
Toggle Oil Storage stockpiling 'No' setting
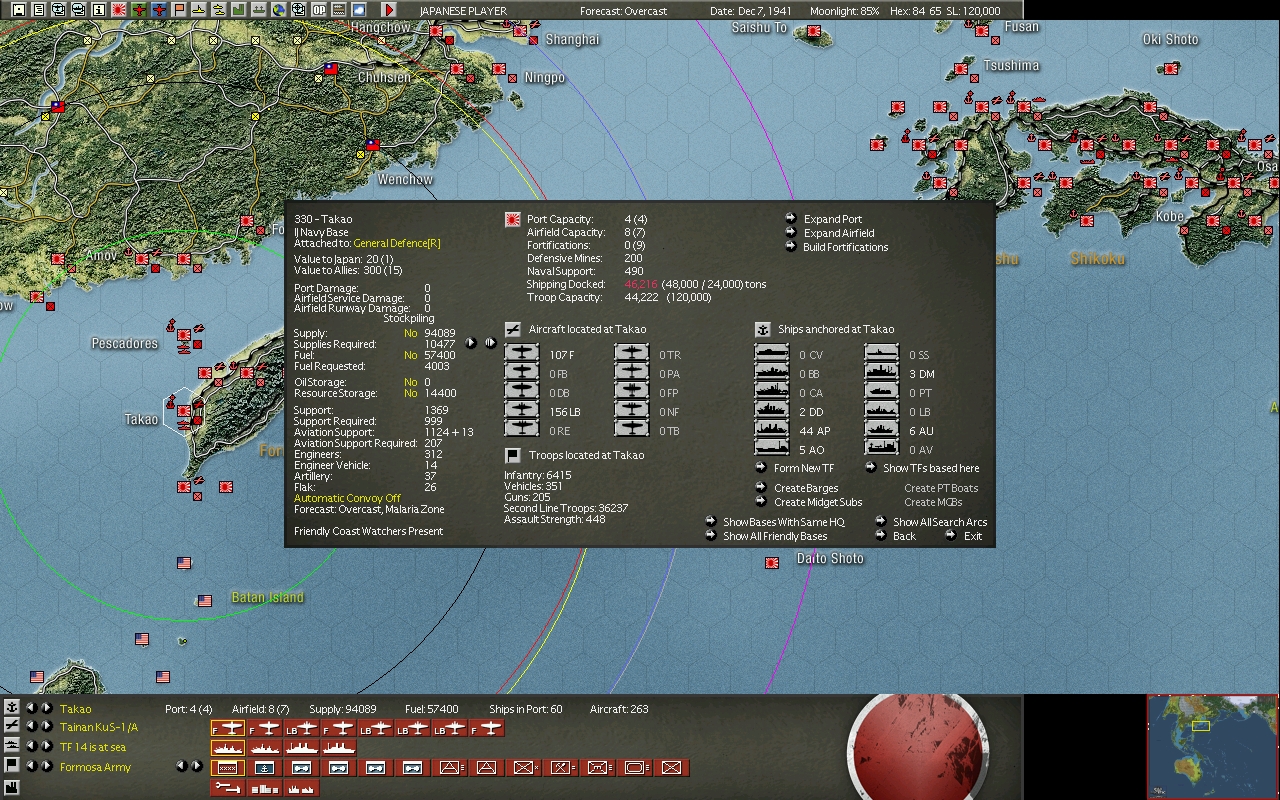[x=411, y=382]
